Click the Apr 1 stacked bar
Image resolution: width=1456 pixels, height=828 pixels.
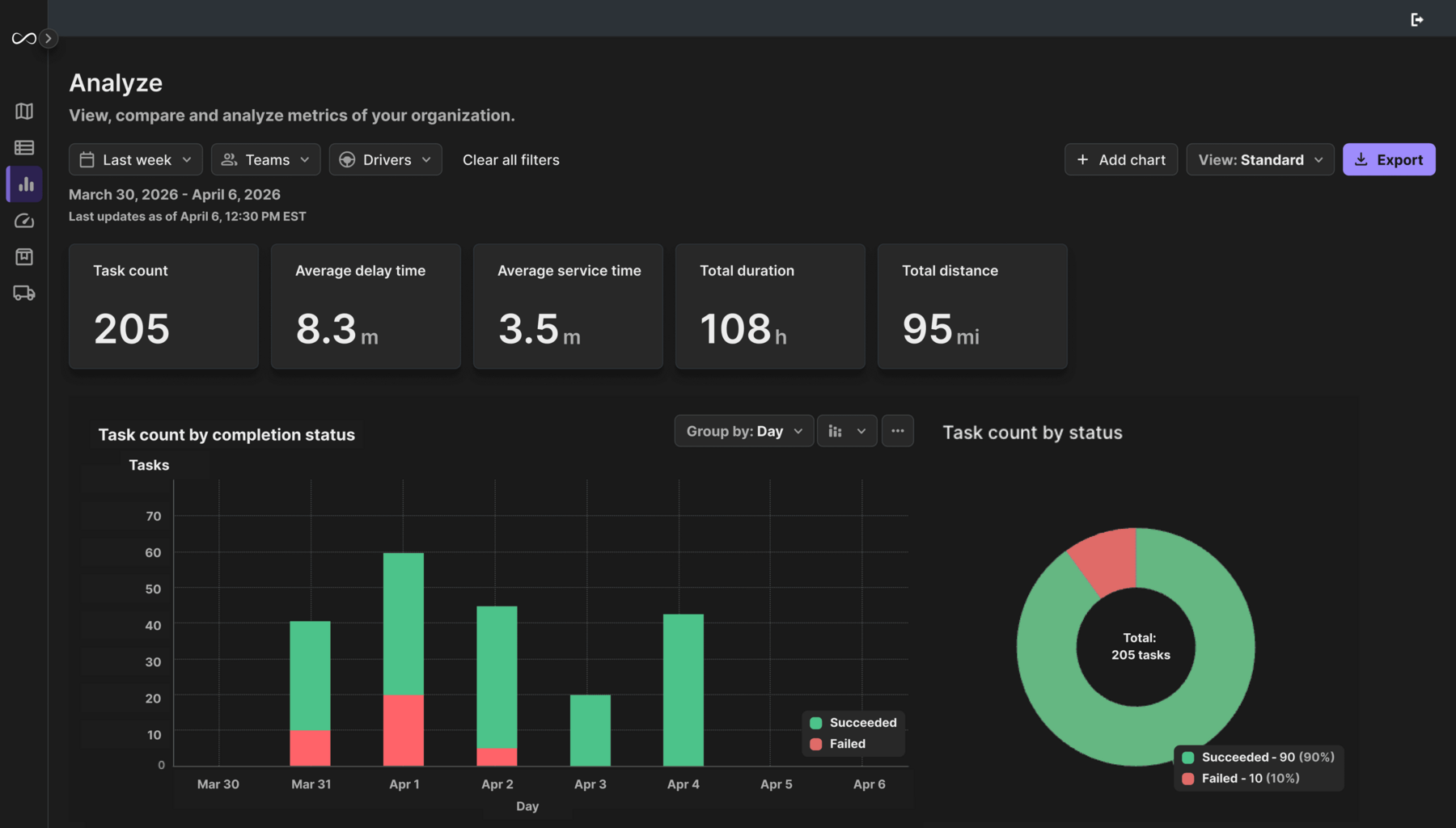click(x=404, y=659)
